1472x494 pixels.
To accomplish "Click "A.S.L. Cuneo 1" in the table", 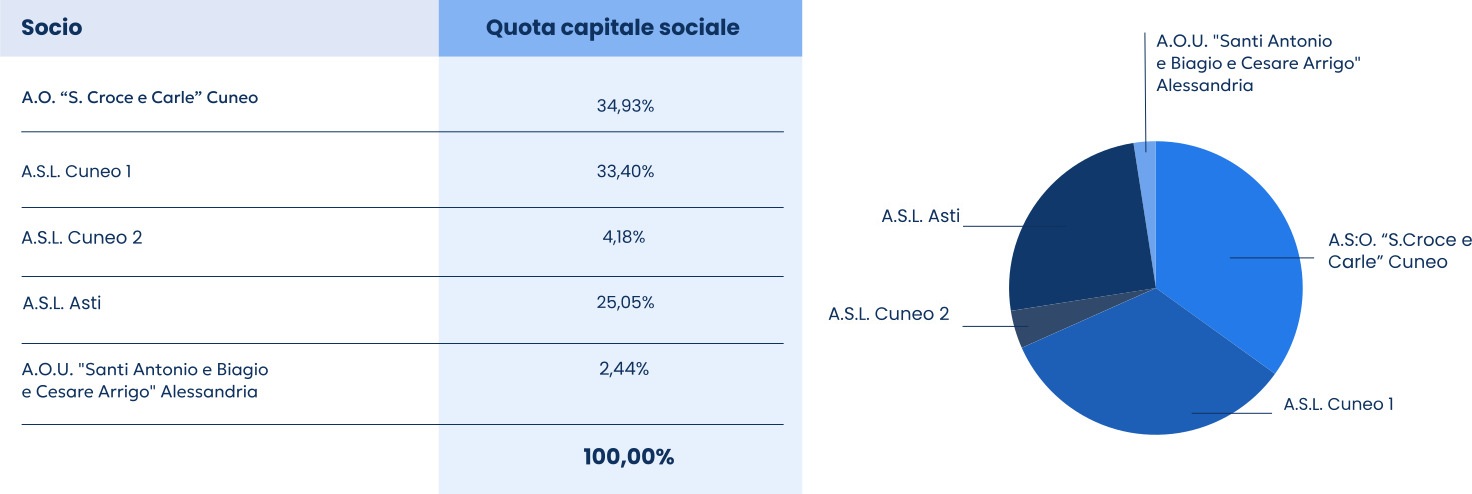I will tap(77, 171).
